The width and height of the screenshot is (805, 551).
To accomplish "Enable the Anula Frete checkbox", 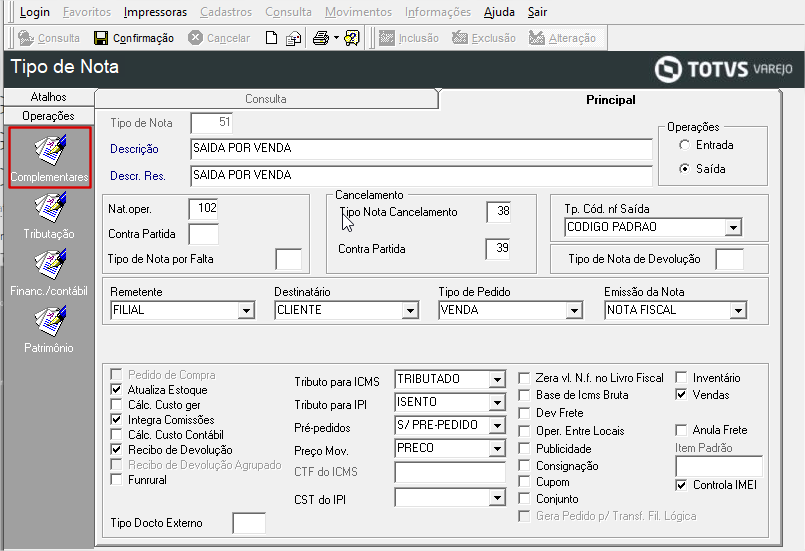I will pos(681,430).
